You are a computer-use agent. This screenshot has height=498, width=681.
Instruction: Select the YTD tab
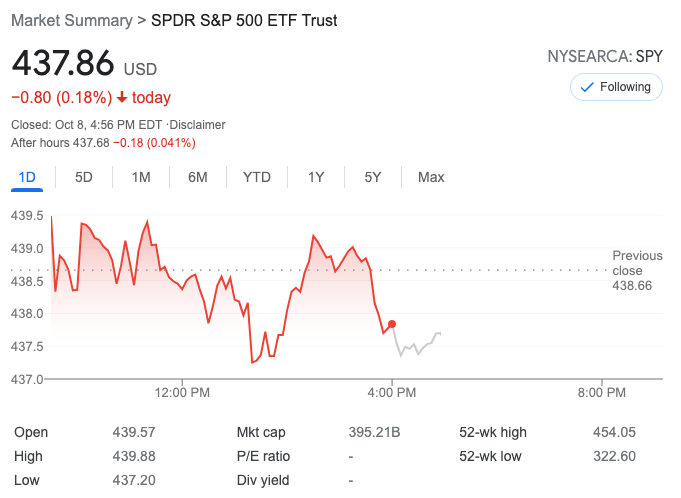[x=256, y=177]
